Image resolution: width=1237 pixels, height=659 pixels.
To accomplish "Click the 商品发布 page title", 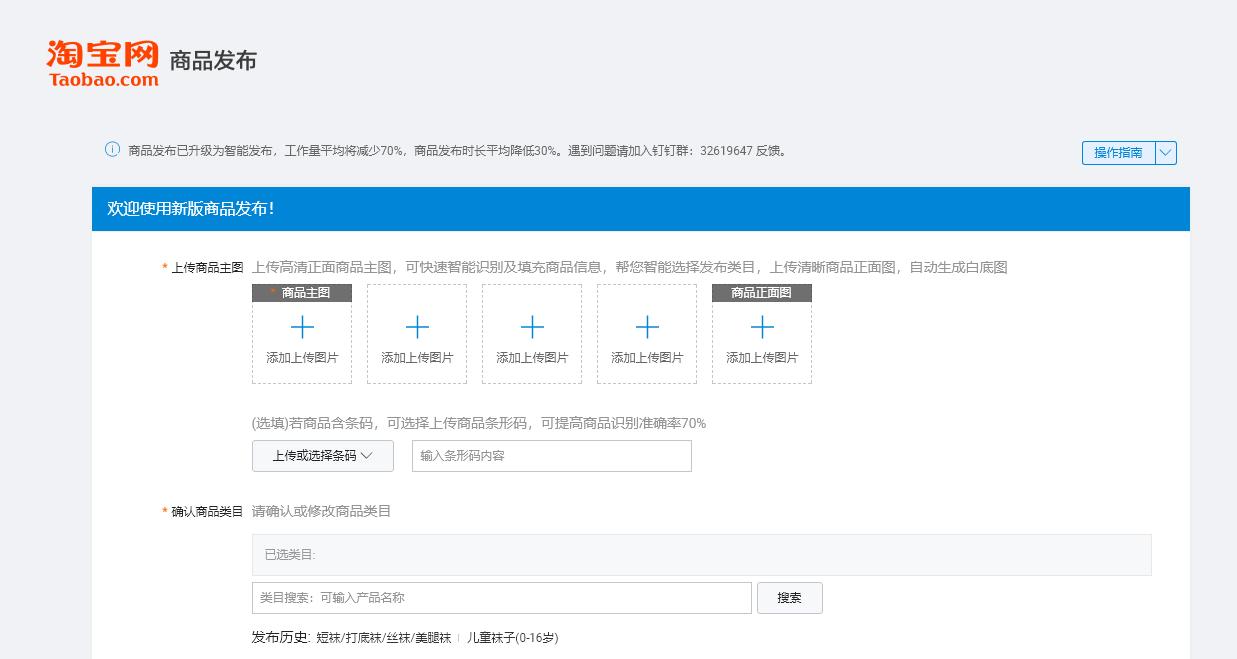I will pos(215,60).
